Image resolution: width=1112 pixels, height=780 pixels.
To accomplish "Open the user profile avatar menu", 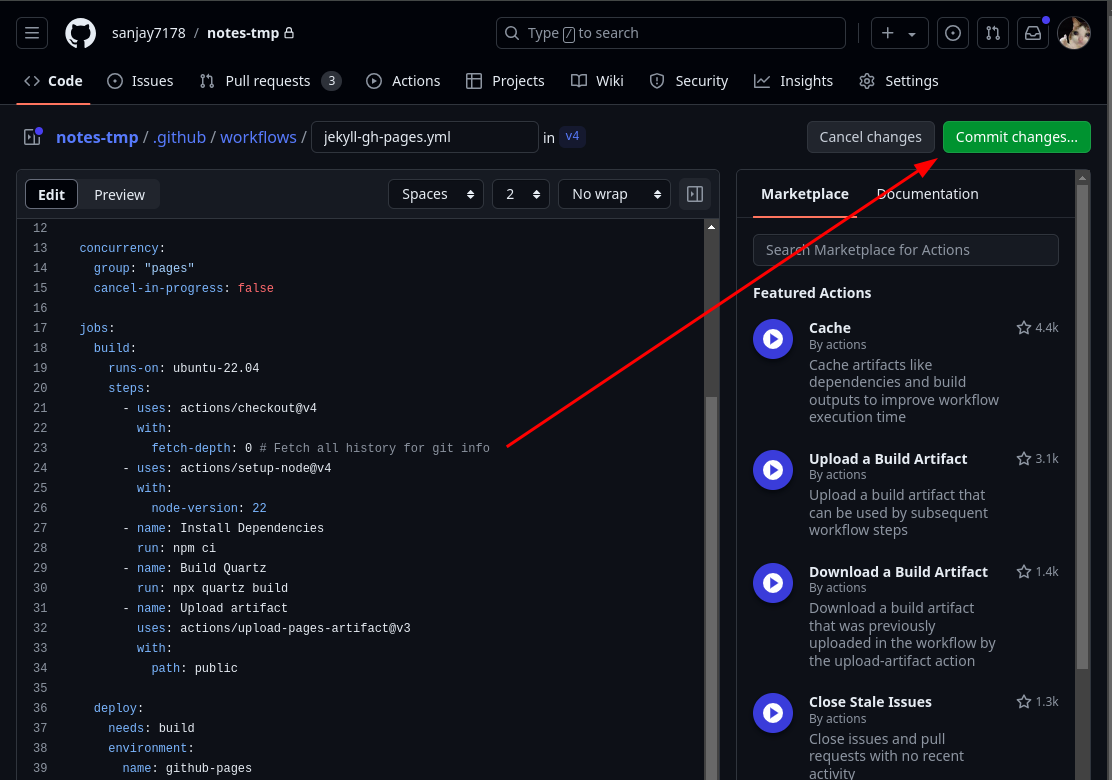I will (x=1073, y=33).
